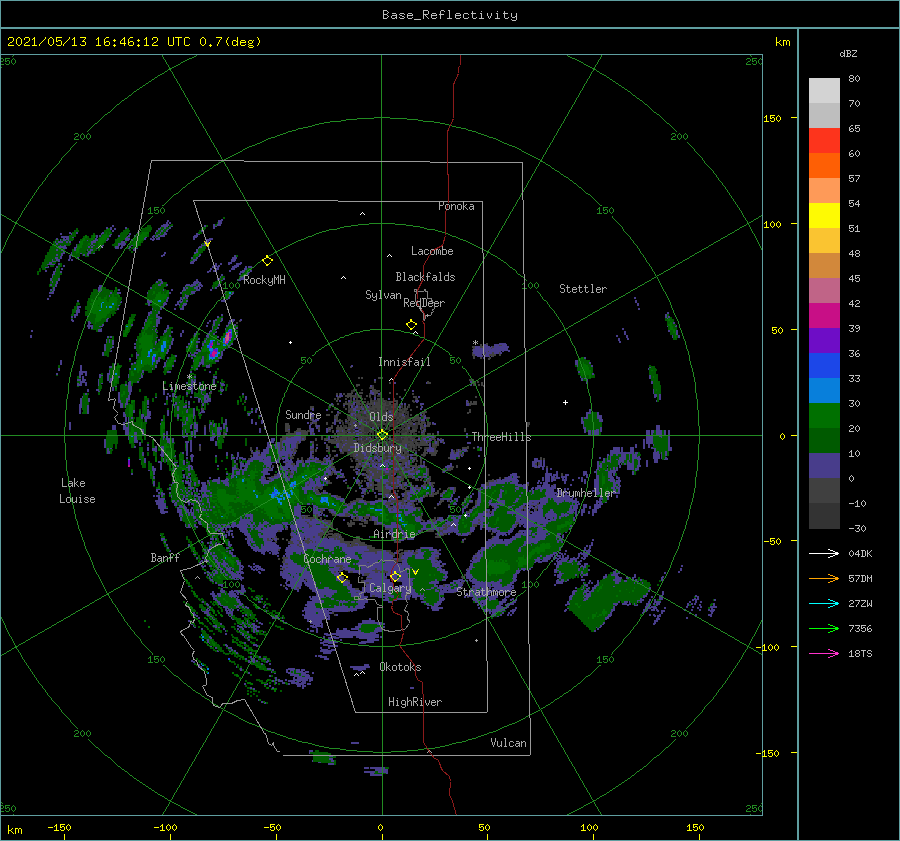
Task: Select the yellow diamond marker beside RockyMH
Action: pyautogui.click(x=267, y=261)
